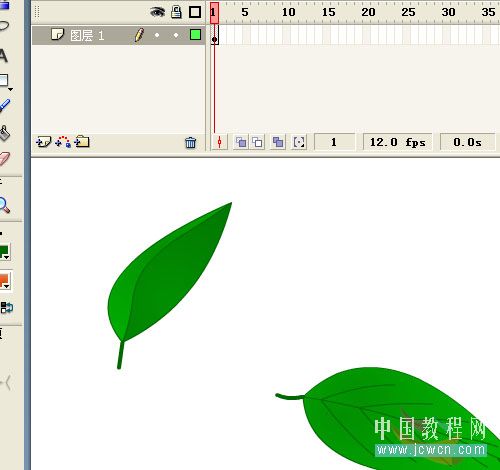Toggle visibility dot for 图层 1
500x470 pixels.
pos(157,35)
